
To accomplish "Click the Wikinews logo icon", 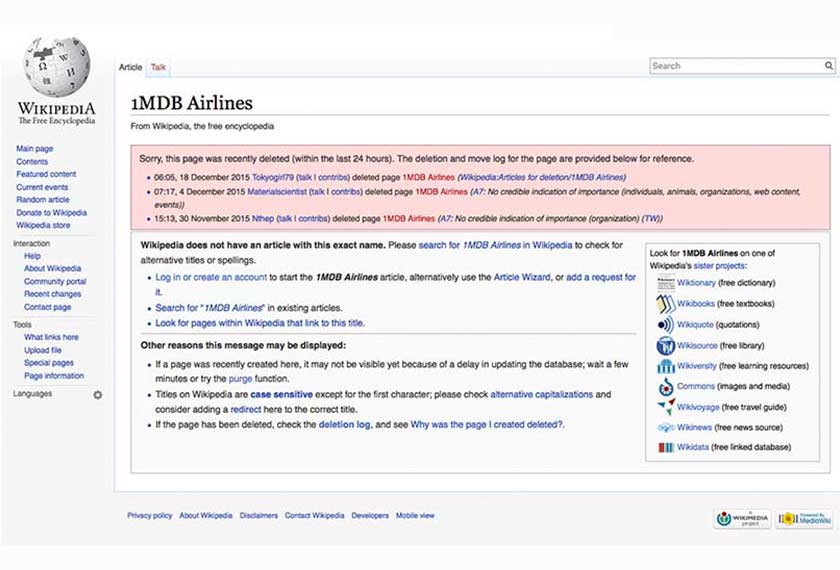I will coord(666,428).
